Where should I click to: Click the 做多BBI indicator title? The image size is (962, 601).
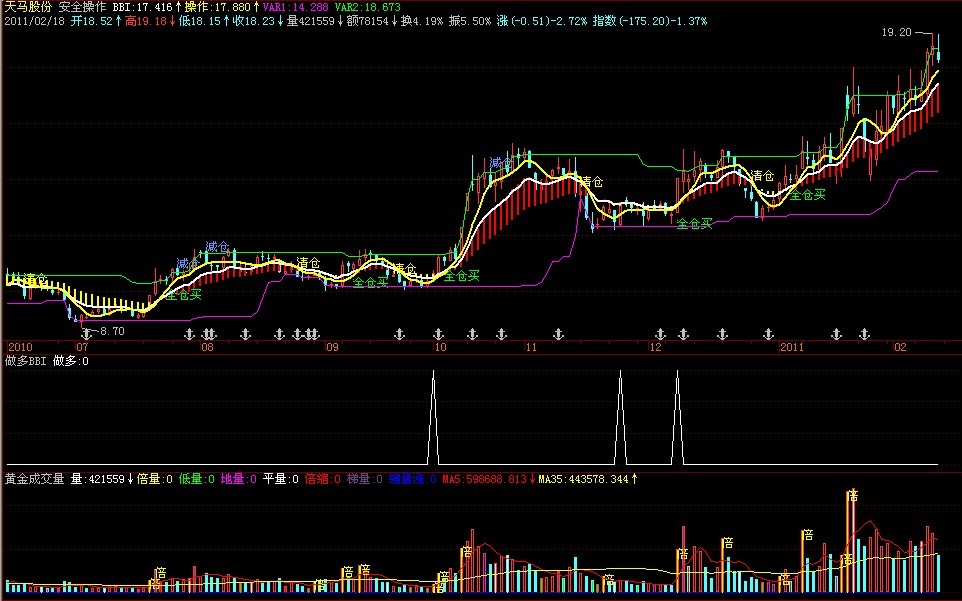coord(26,361)
